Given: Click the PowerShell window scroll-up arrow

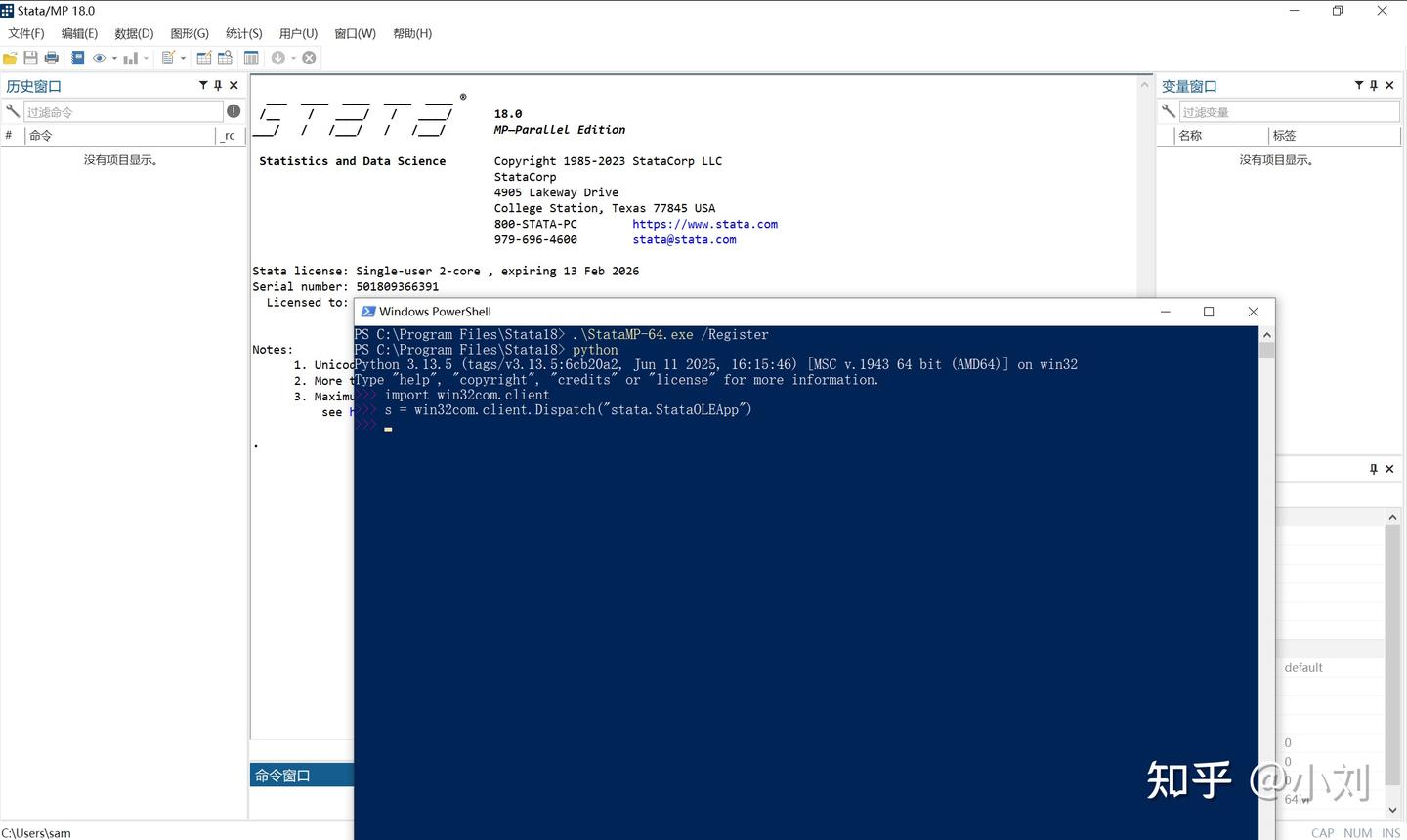Looking at the screenshot, I should point(1266,335).
